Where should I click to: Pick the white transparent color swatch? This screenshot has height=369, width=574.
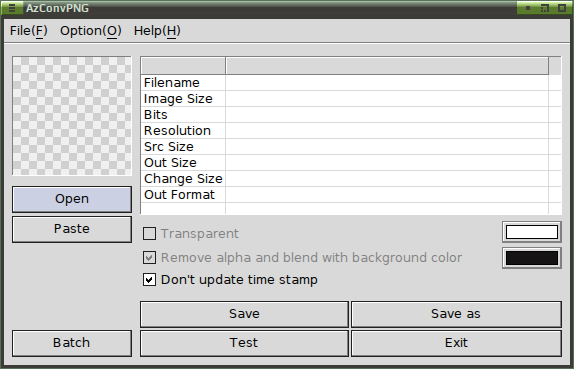(x=532, y=232)
